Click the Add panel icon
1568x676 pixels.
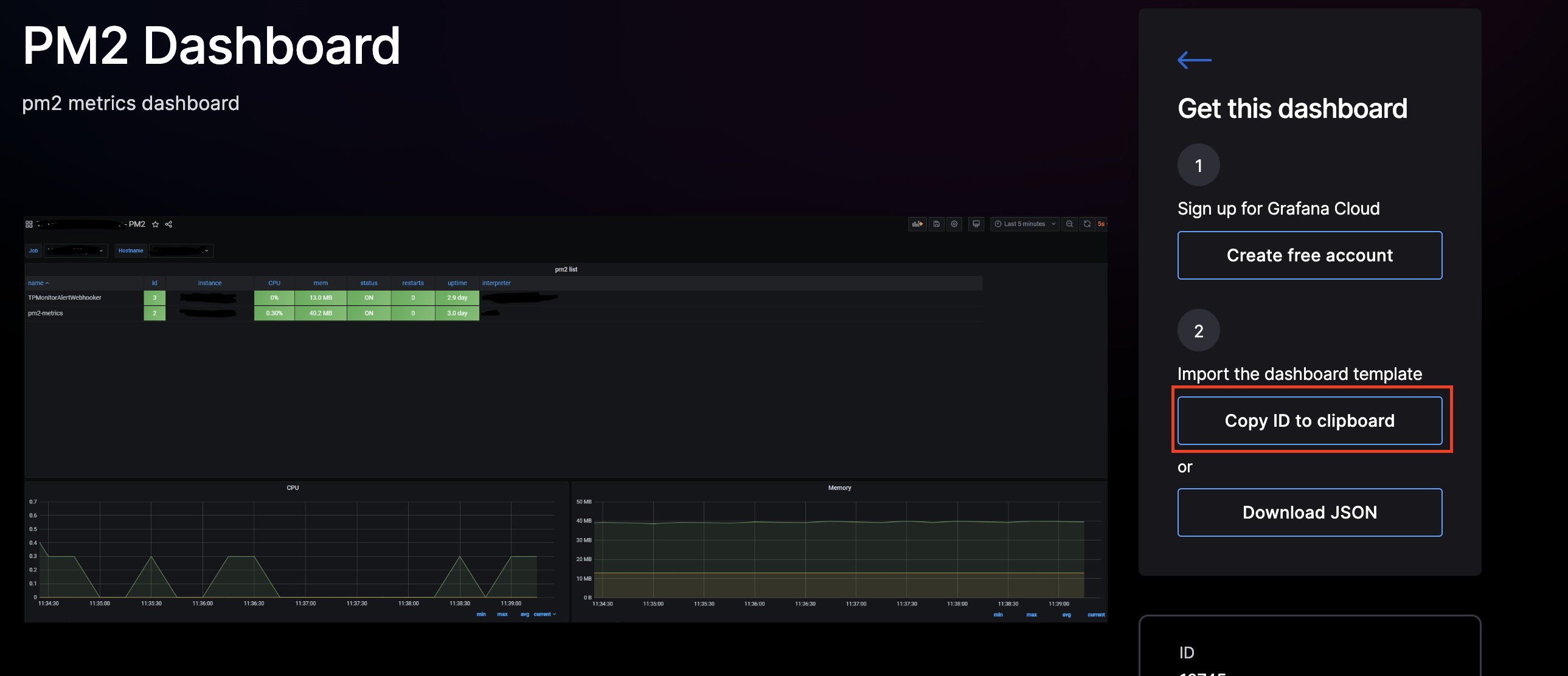[x=917, y=224]
